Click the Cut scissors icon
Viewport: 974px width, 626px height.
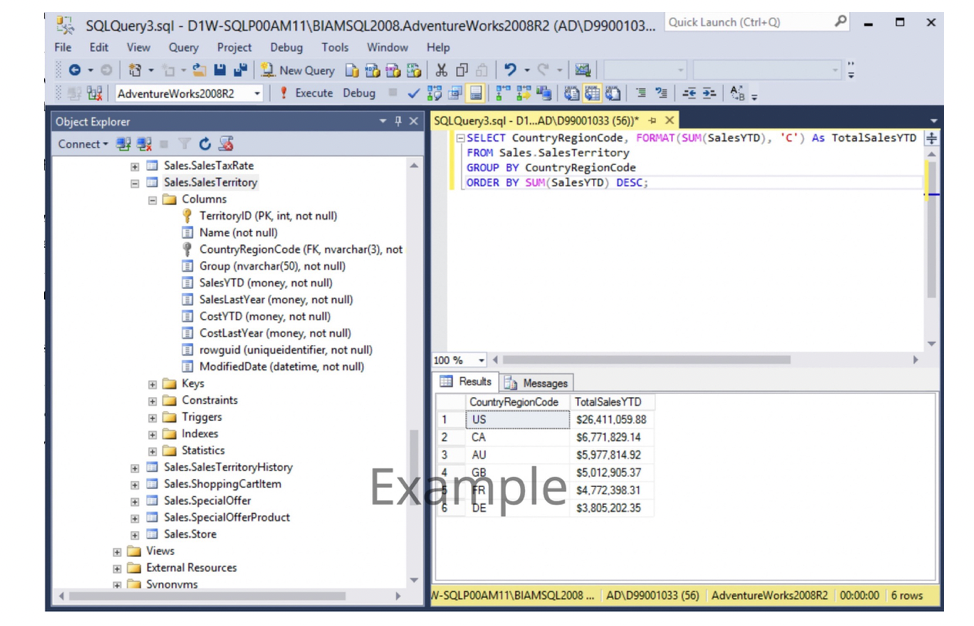tap(441, 70)
